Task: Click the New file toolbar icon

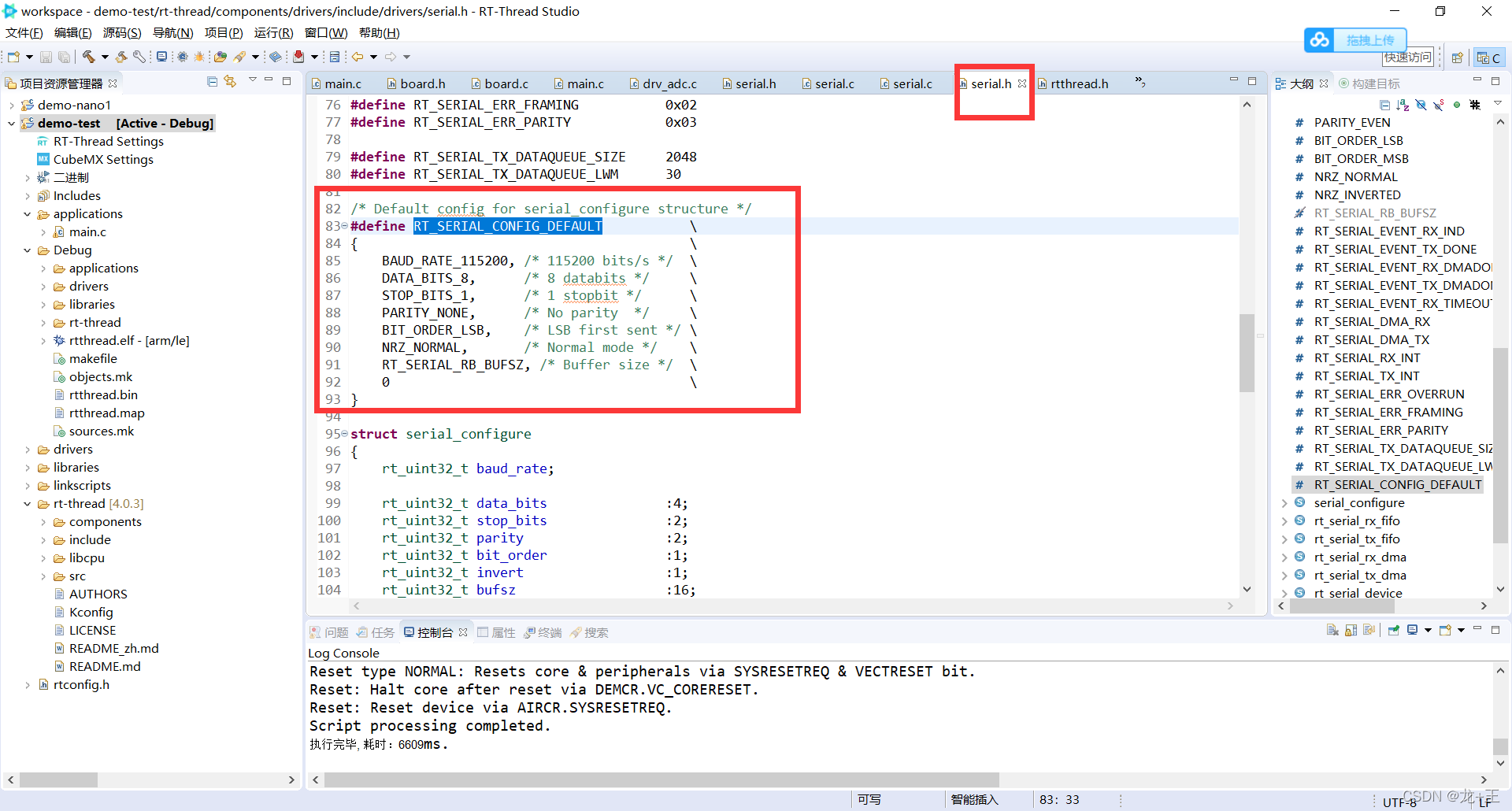Action: (13, 57)
